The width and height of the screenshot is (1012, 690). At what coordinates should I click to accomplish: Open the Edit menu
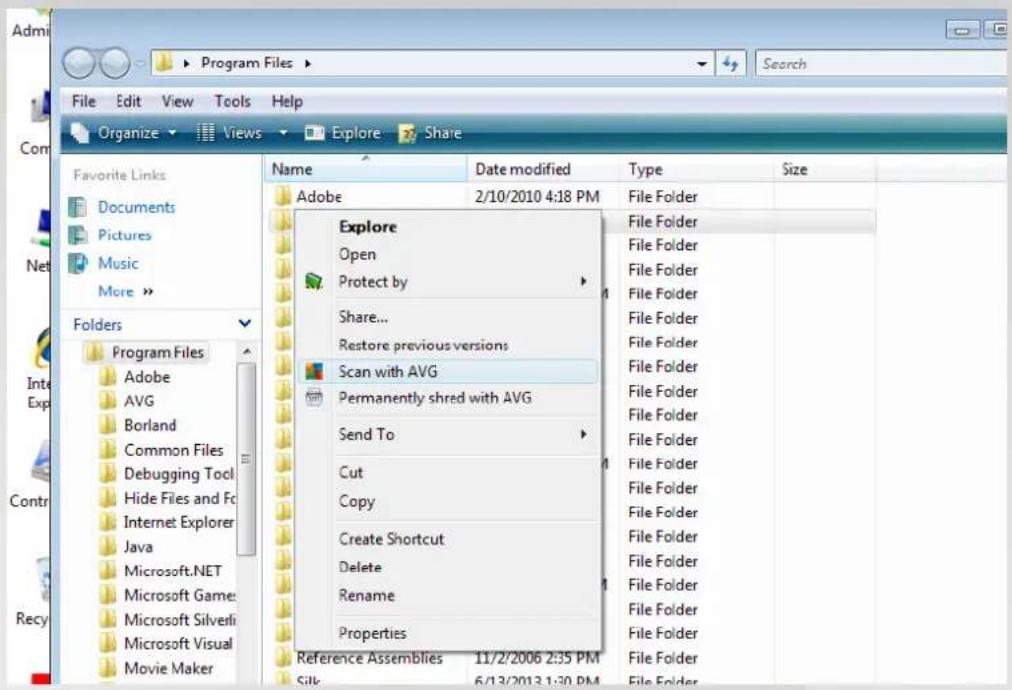coord(128,101)
